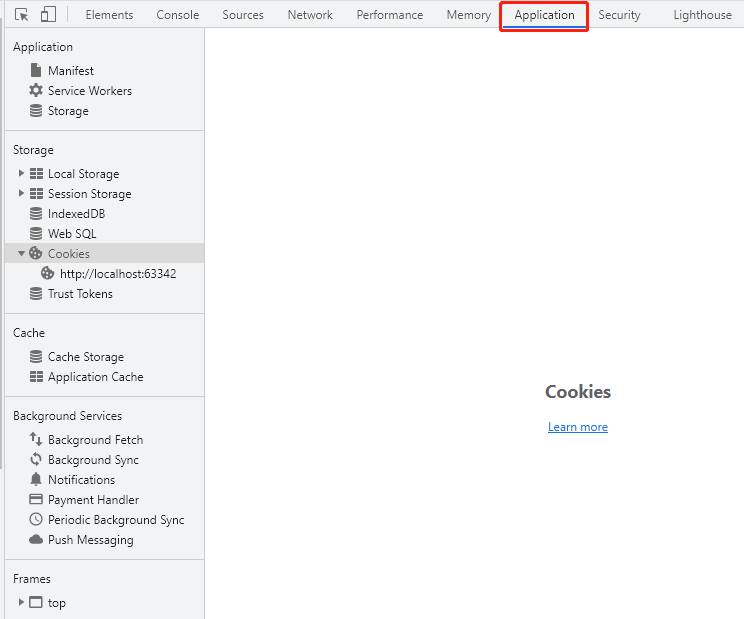The image size is (744, 619).
Task: Click the Background Sync refresh icon
Action: tap(36, 459)
